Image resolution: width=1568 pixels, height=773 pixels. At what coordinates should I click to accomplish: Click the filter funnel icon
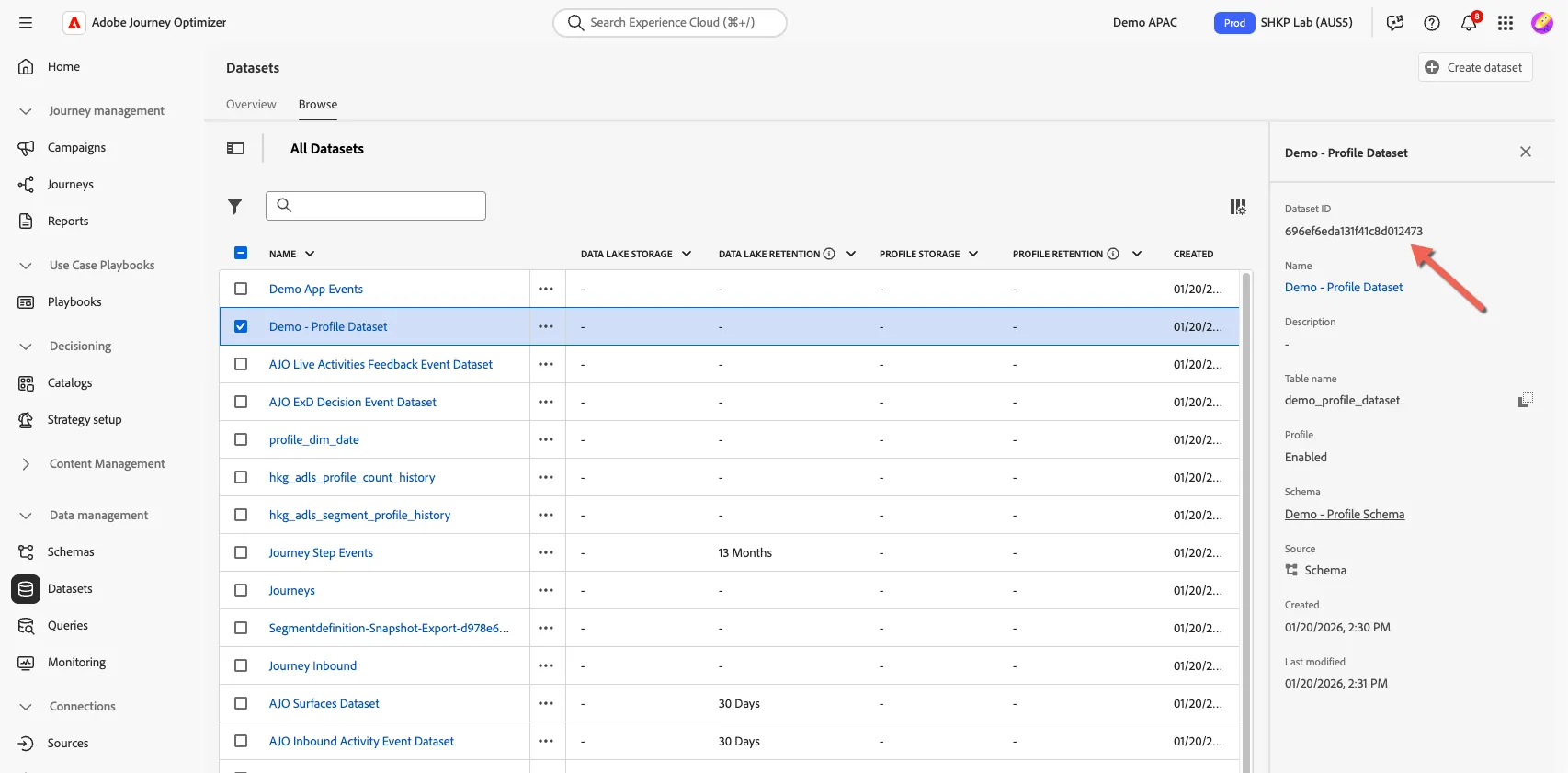click(235, 207)
